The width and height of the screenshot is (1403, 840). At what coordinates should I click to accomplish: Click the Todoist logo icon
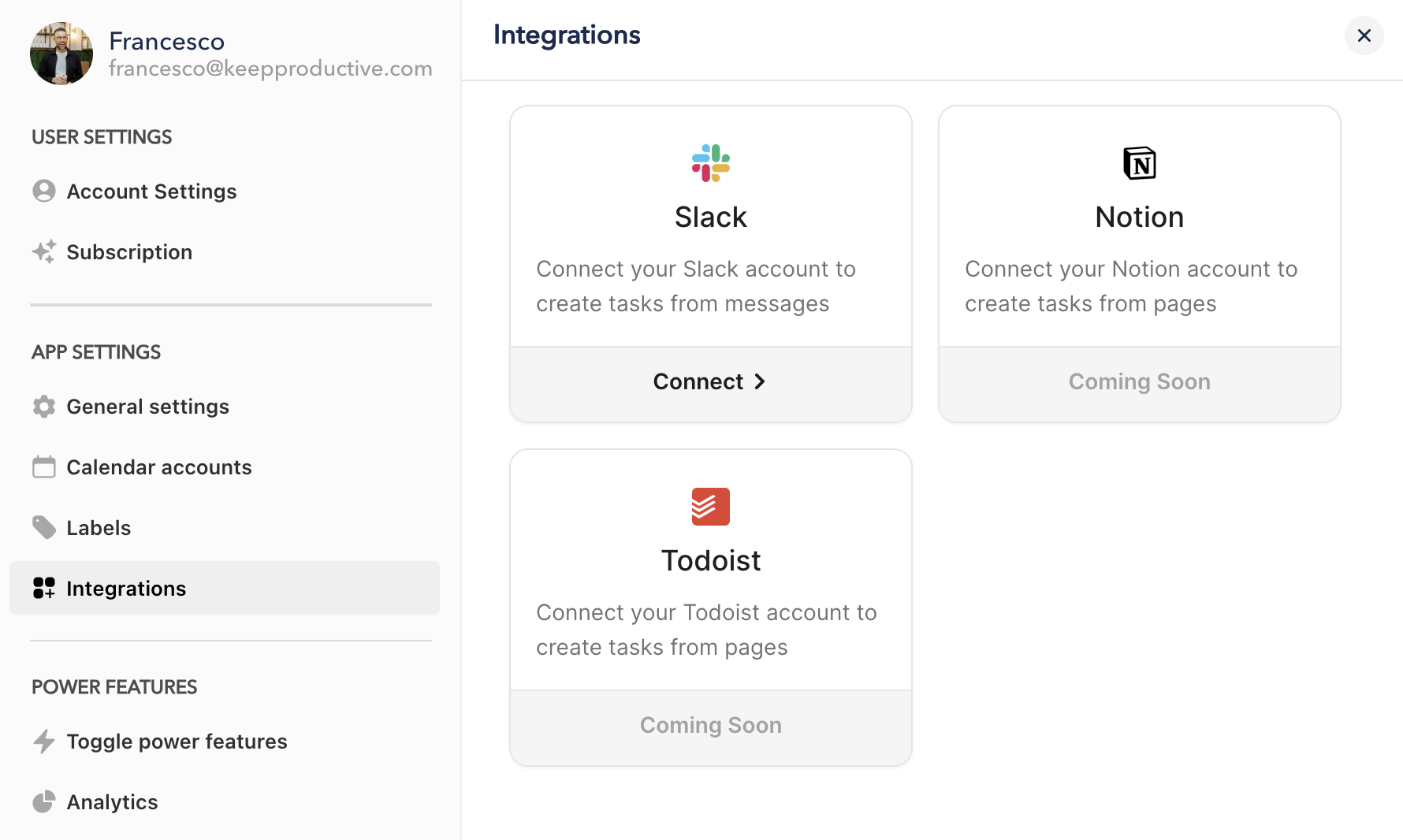[710, 507]
